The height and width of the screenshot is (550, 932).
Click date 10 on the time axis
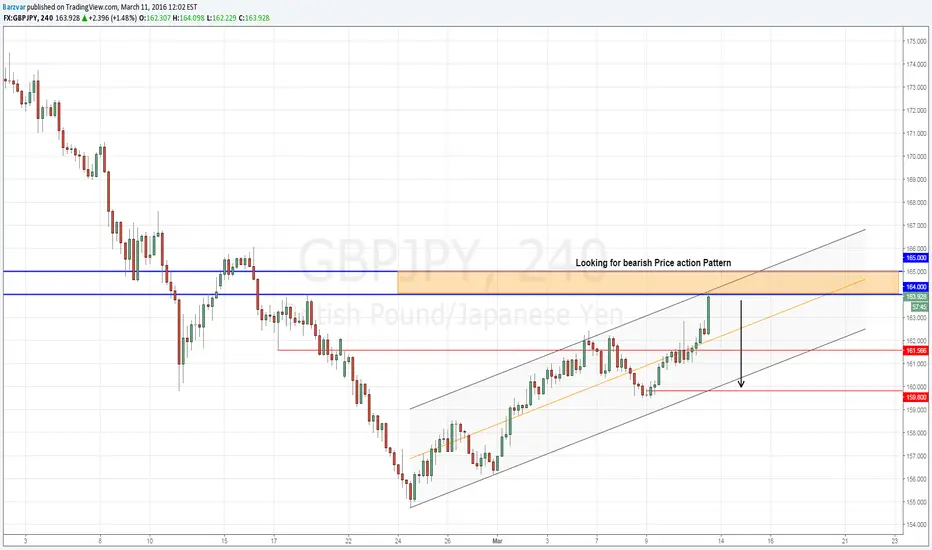(x=150, y=541)
